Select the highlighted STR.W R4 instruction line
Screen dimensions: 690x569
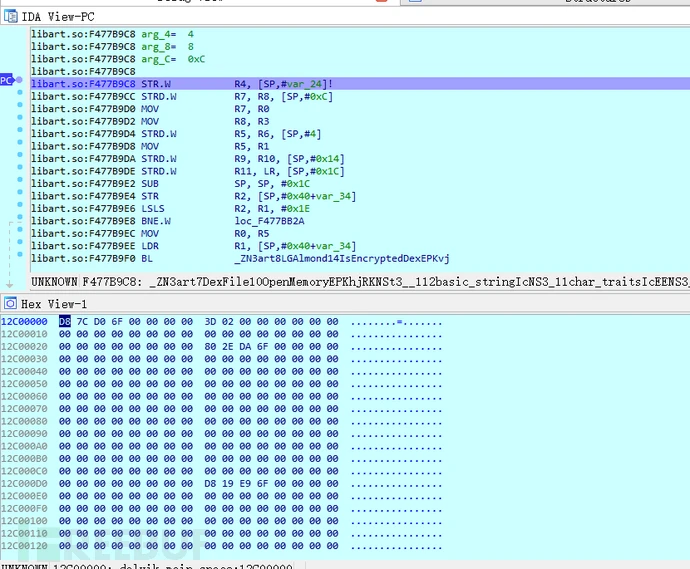[360, 84]
